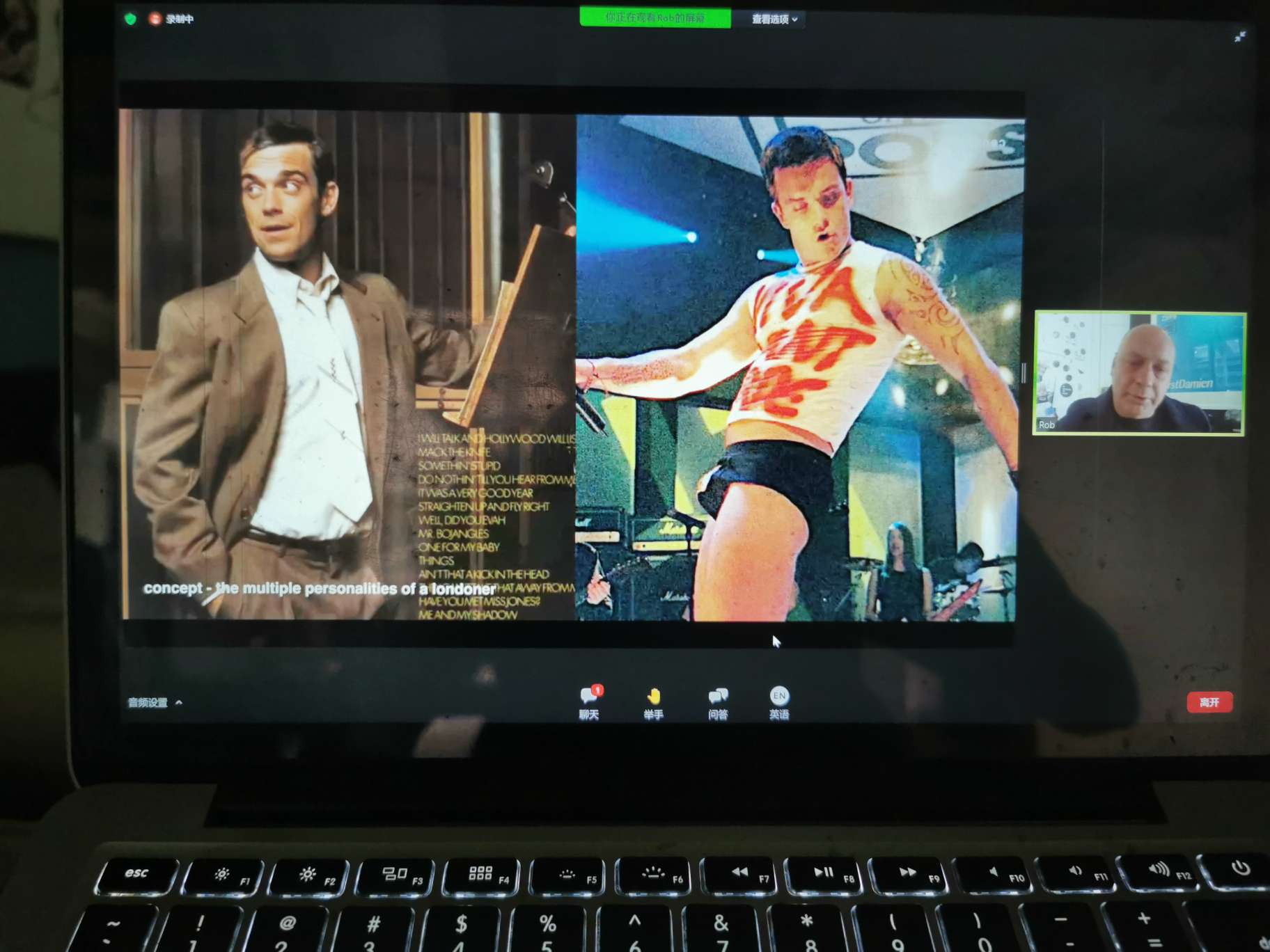
Task: Open audio settings via 音频设置 label
Action: [x=148, y=702]
